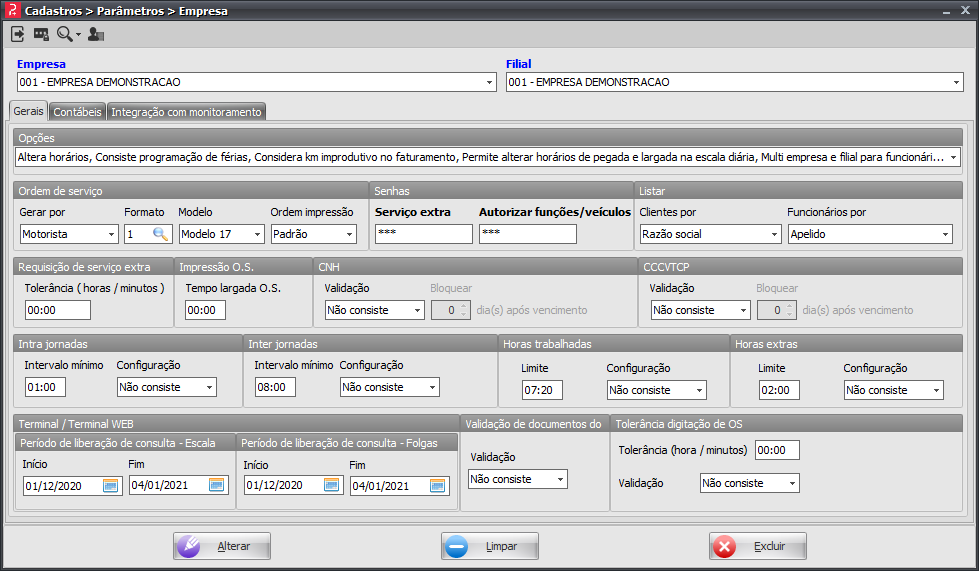Open calendar for Escala Início date

pos(111,486)
